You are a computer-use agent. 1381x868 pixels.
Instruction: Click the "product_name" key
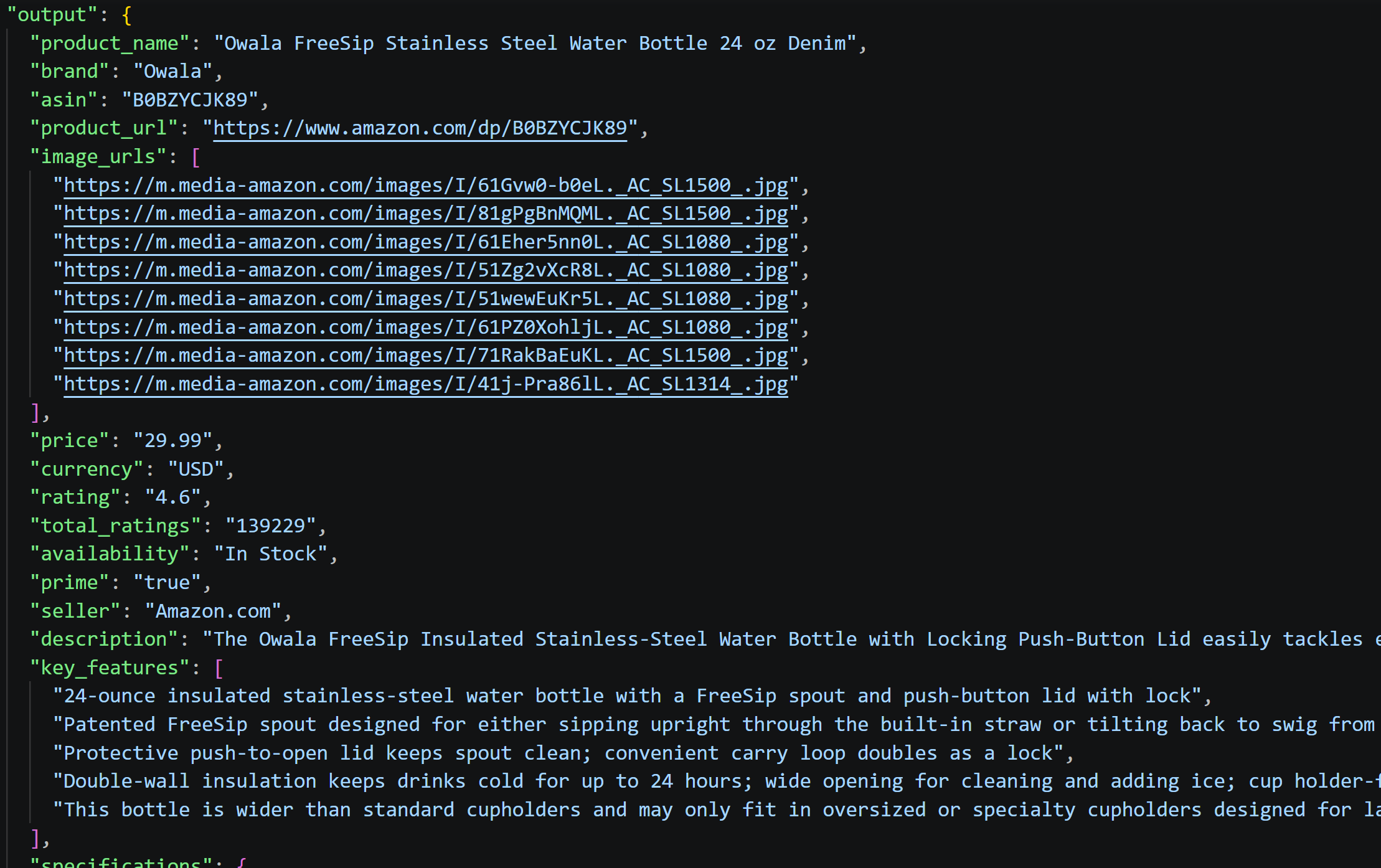pyautogui.click(x=110, y=44)
